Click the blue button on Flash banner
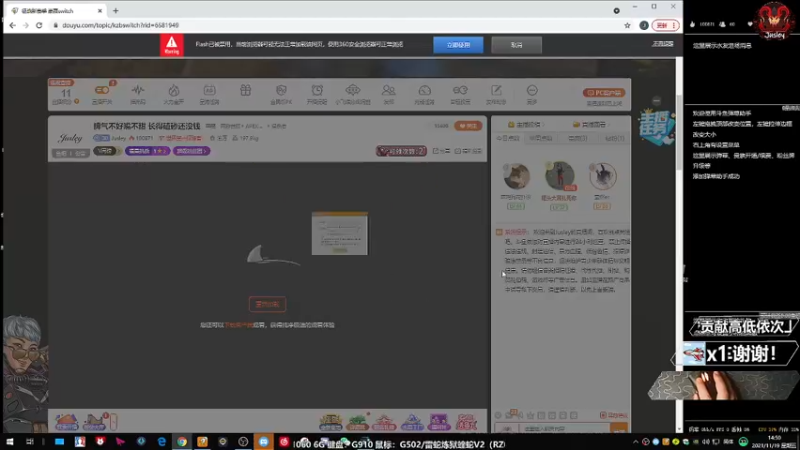 (x=458, y=45)
